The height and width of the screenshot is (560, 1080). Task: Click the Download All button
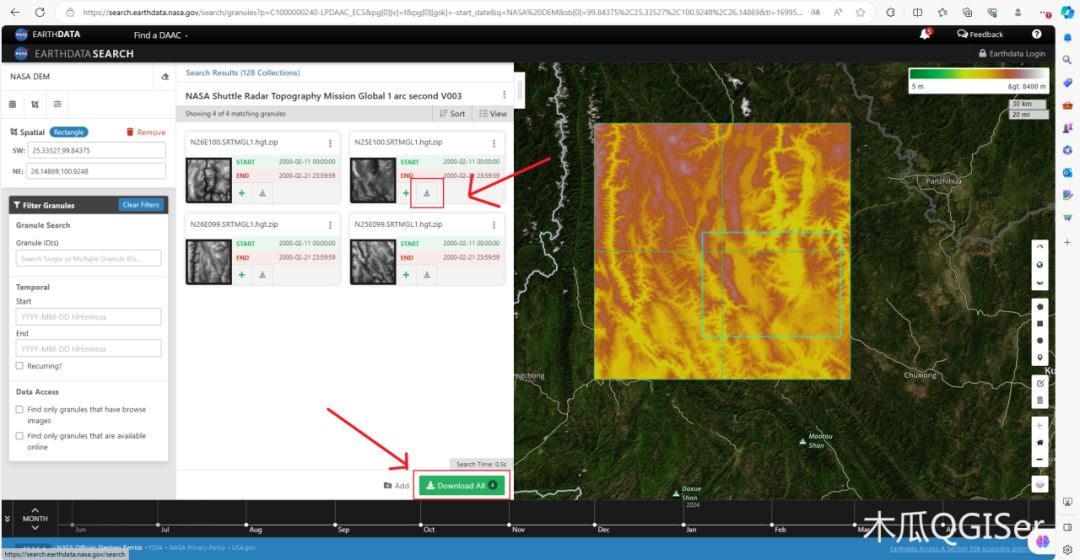click(x=461, y=486)
